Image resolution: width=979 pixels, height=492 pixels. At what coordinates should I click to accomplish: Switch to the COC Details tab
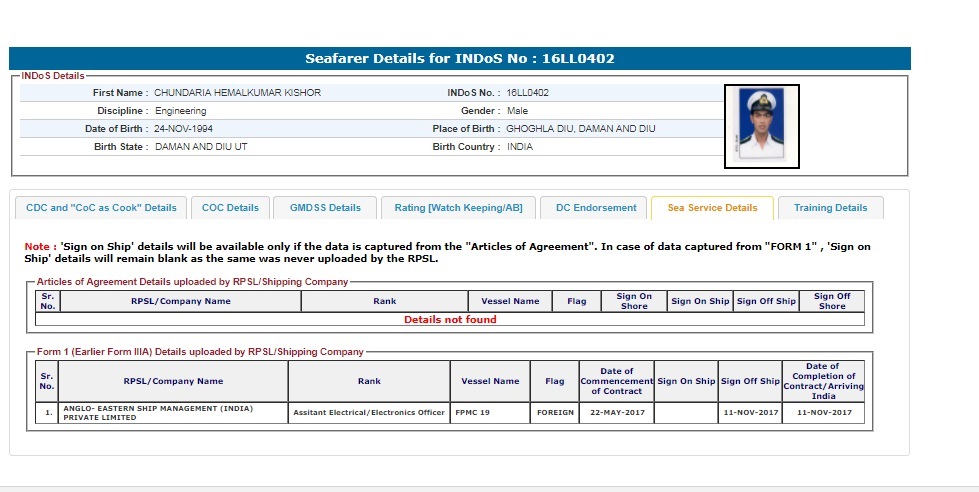coord(230,208)
